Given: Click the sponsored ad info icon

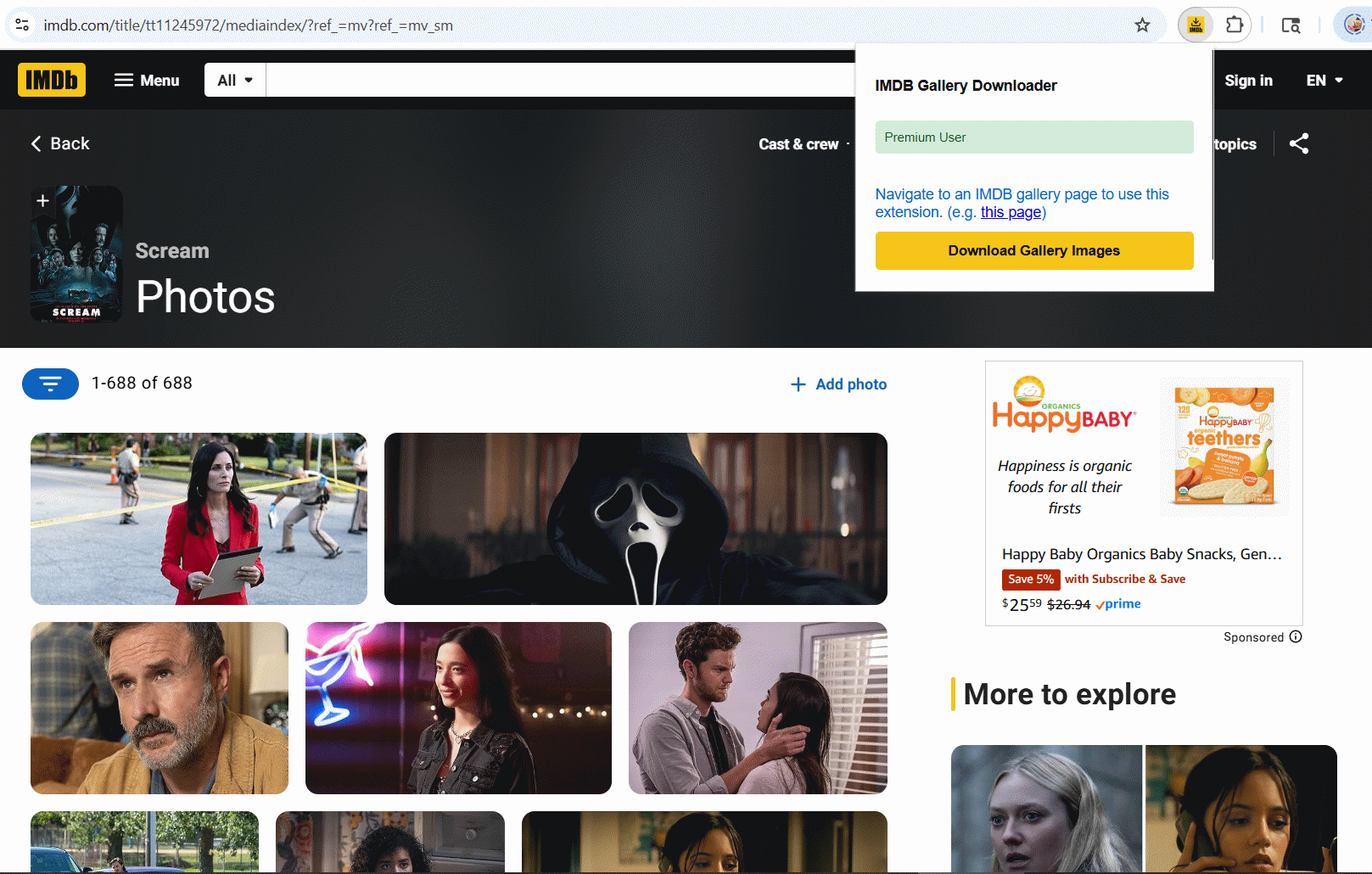Looking at the screenshot, I should tap(1296, 637).
